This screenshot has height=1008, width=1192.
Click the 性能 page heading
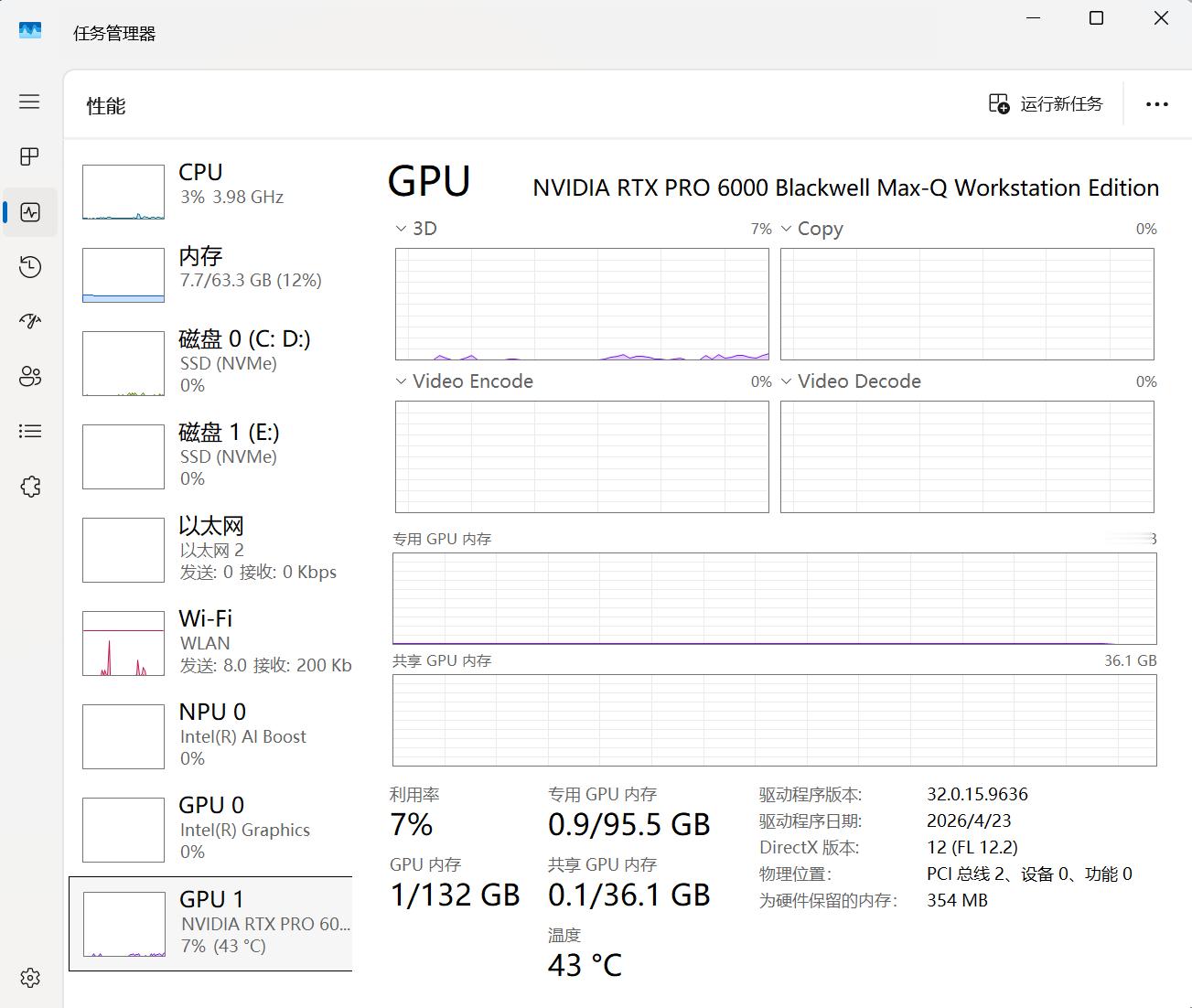(x=106, y=106)
